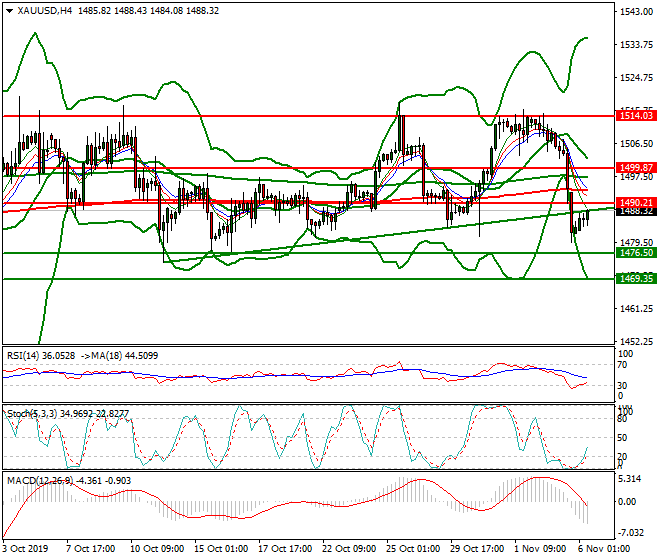This screenshot has width=660, height=560.
Task: Click the 1 Nov 09:00 time label
Action: click(541, 549)
